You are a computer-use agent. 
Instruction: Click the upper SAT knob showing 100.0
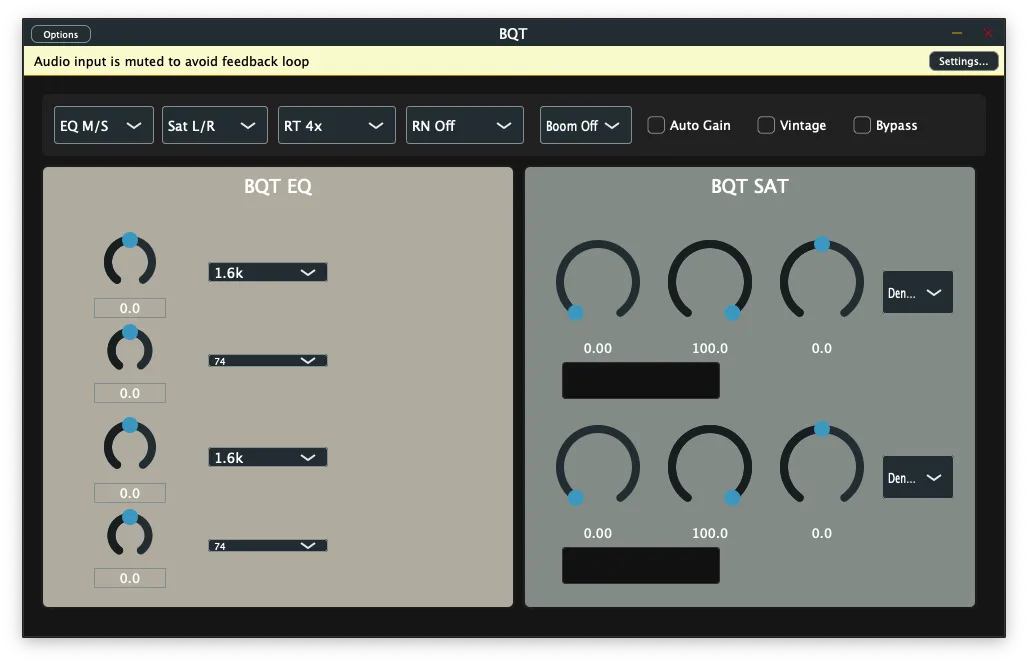(710, 281)
